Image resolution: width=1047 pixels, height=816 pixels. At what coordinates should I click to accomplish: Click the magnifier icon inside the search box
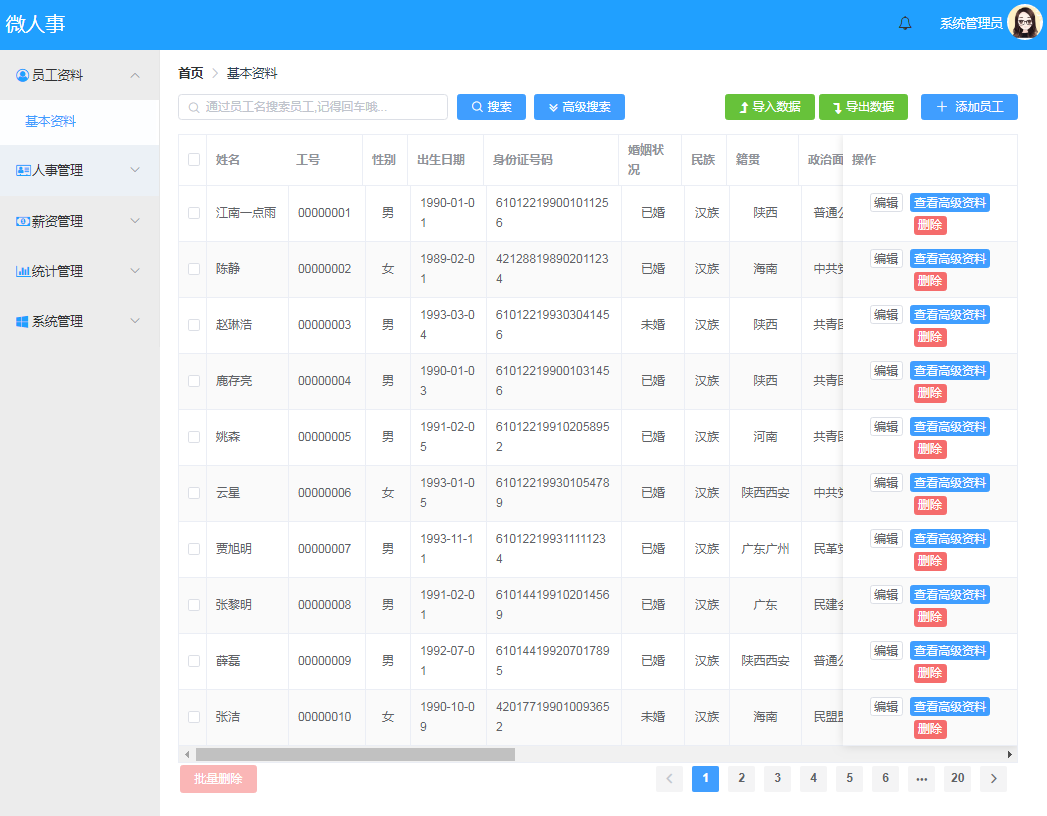click(x=196, y=106)
